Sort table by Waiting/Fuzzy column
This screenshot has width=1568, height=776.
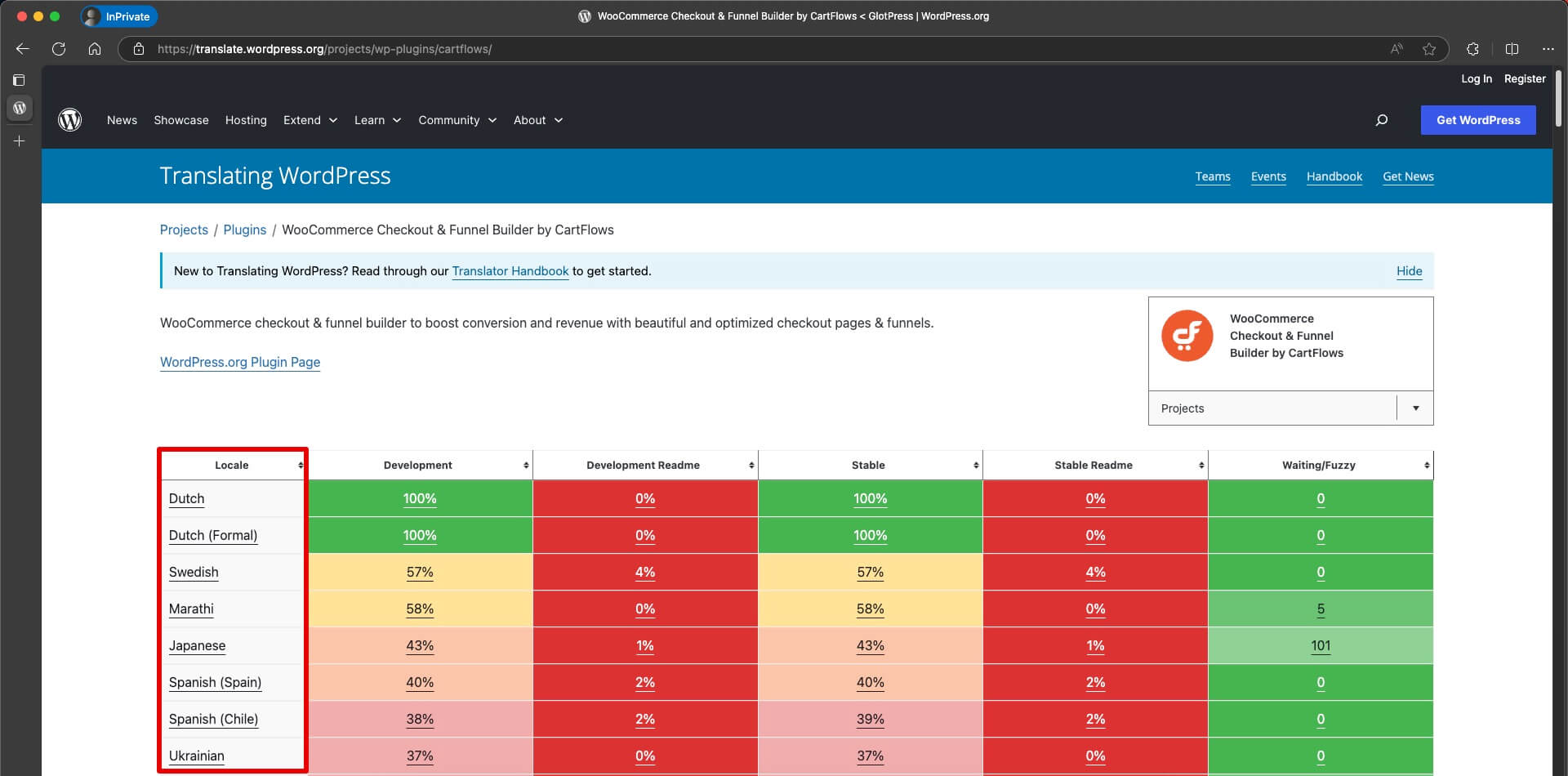[x=1318, y=465]
